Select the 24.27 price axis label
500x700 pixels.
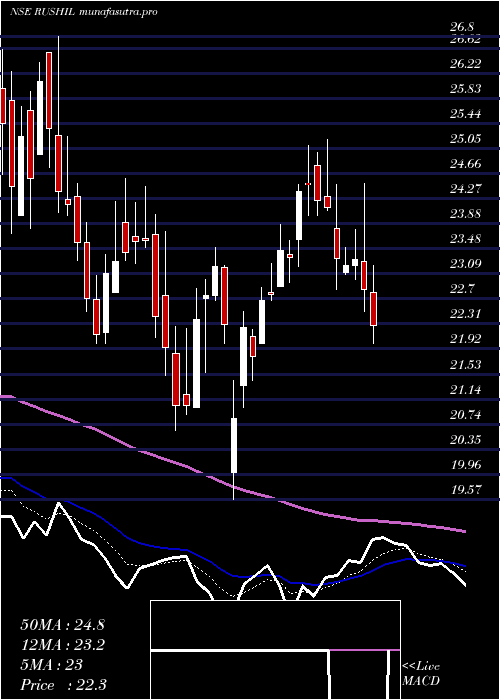466,189
